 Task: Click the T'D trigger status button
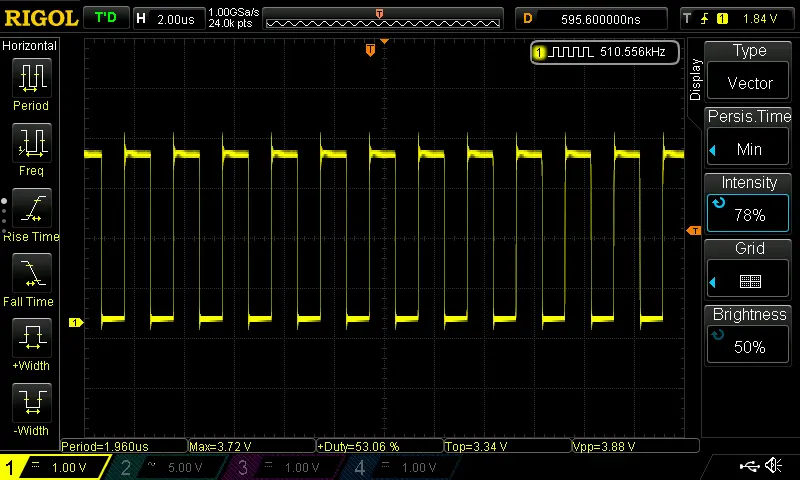pyautogui.click(x=104, y=18)
